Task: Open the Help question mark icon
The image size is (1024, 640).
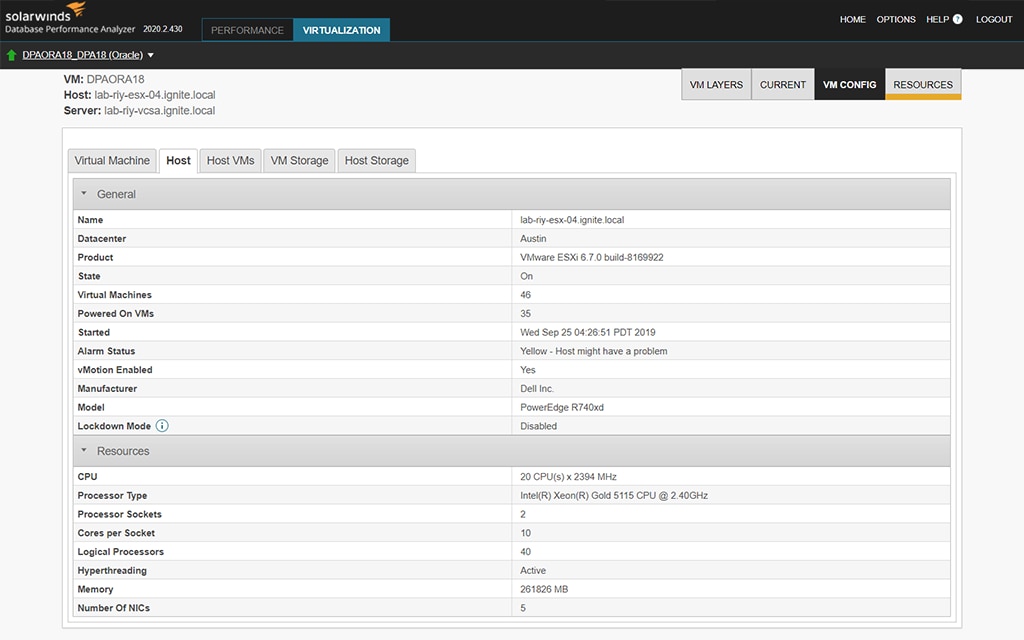Action: click(x=959, y=19)
